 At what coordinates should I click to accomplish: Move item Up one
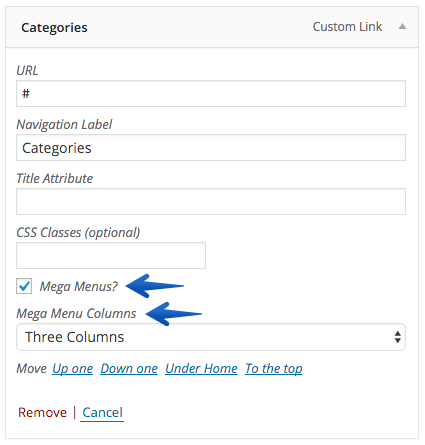(x=72, y=369)
